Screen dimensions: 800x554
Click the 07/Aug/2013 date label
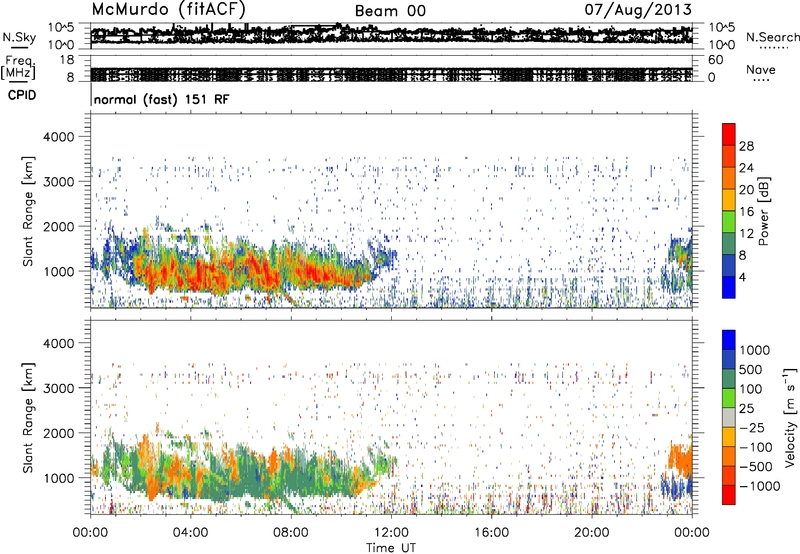pos(638,10)
